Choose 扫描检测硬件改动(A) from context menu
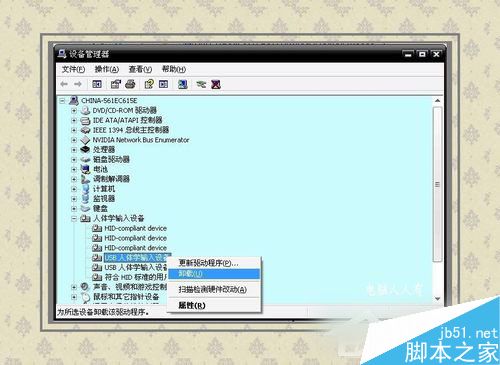Viewport: 500px width, 365px height. pyautogui.click(x=214, y=289)
